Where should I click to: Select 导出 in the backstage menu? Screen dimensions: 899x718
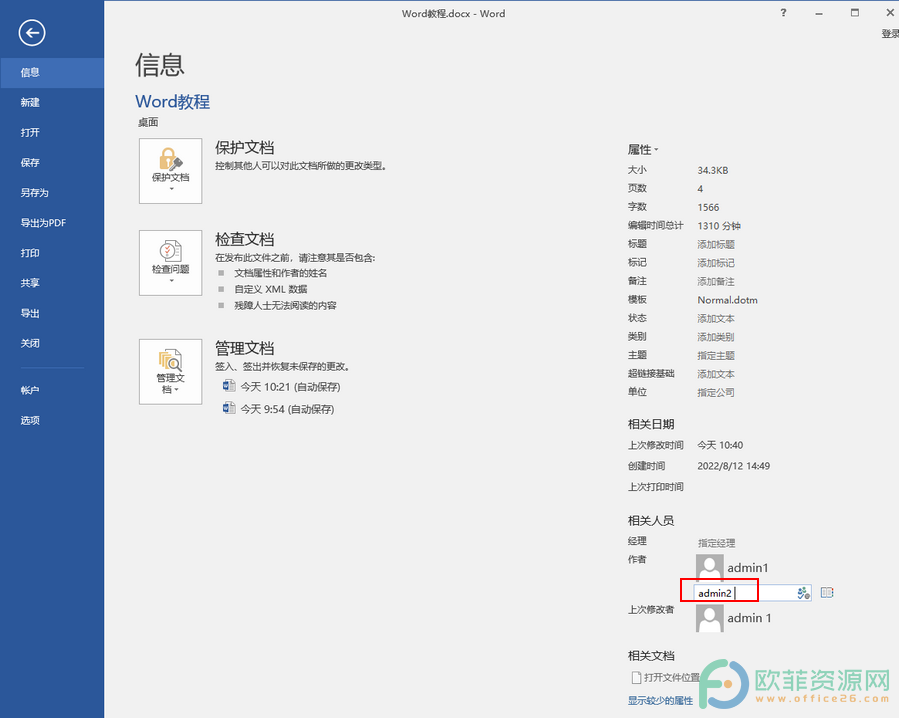coord(52,313)
